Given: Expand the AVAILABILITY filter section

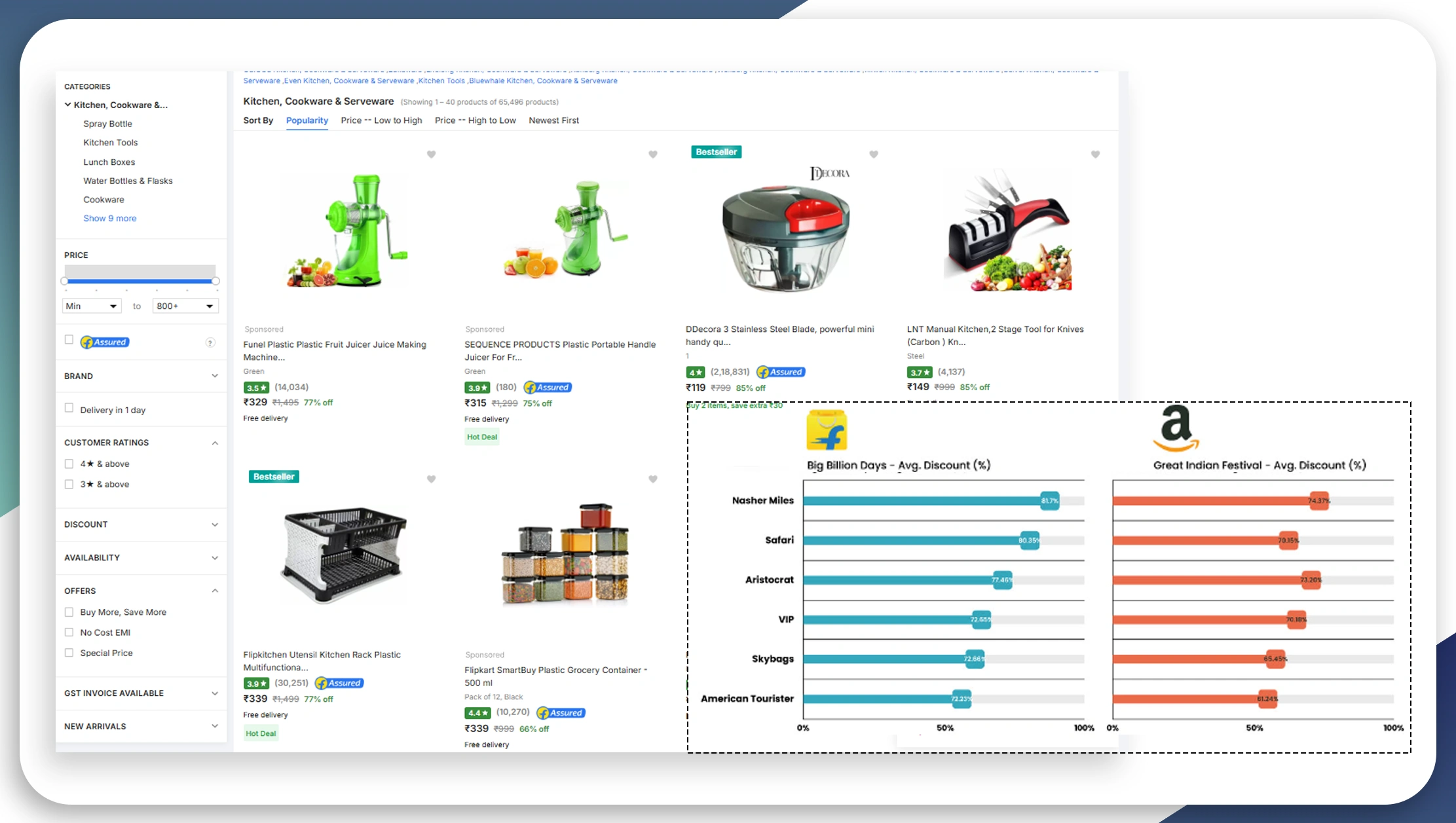Looking at the screenshot, I should (x=215, y=558).
